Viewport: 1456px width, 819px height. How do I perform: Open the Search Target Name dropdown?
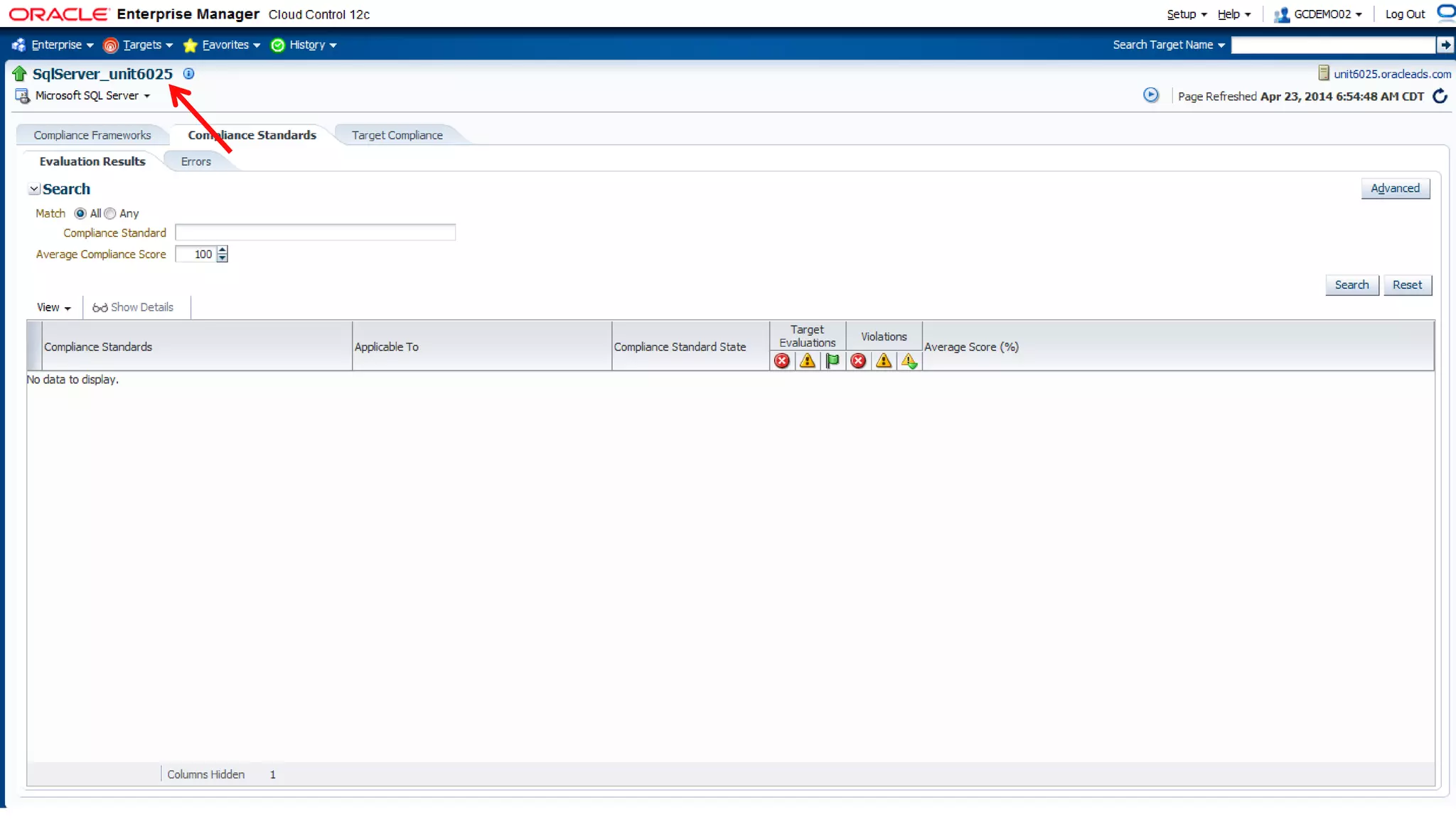pos(1169,45)
